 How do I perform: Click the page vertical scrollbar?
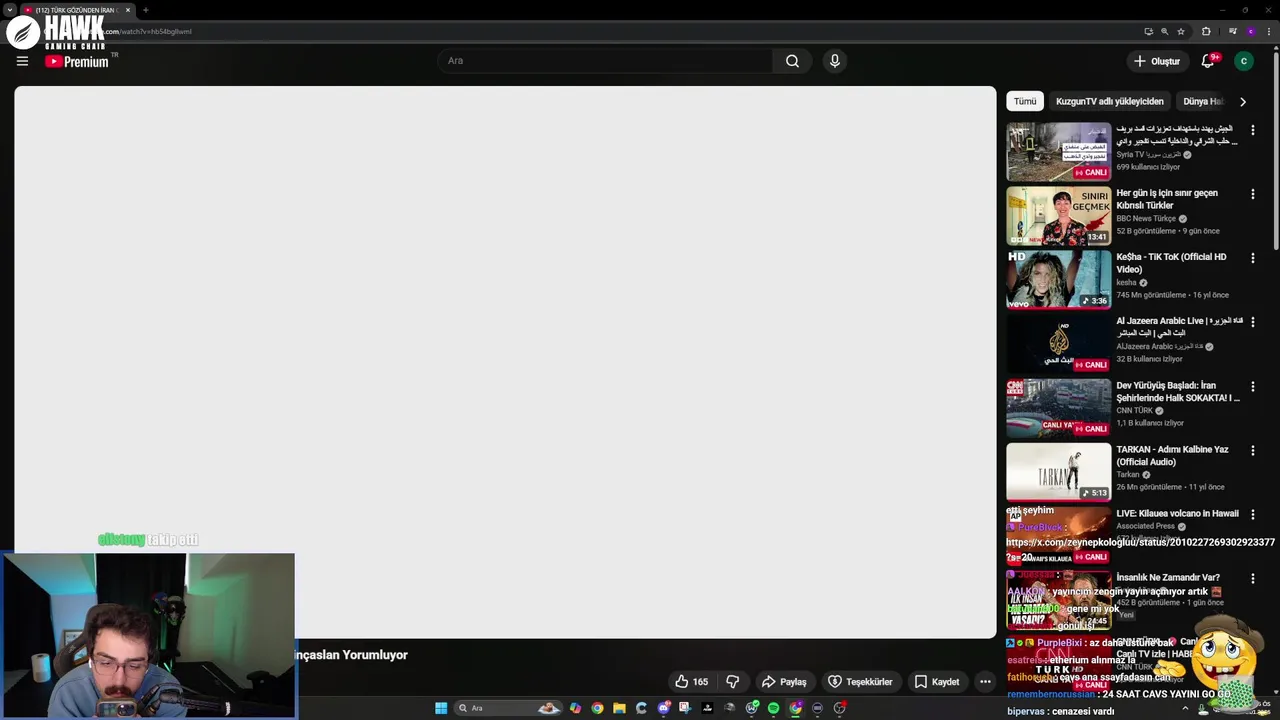point(1275,150)
